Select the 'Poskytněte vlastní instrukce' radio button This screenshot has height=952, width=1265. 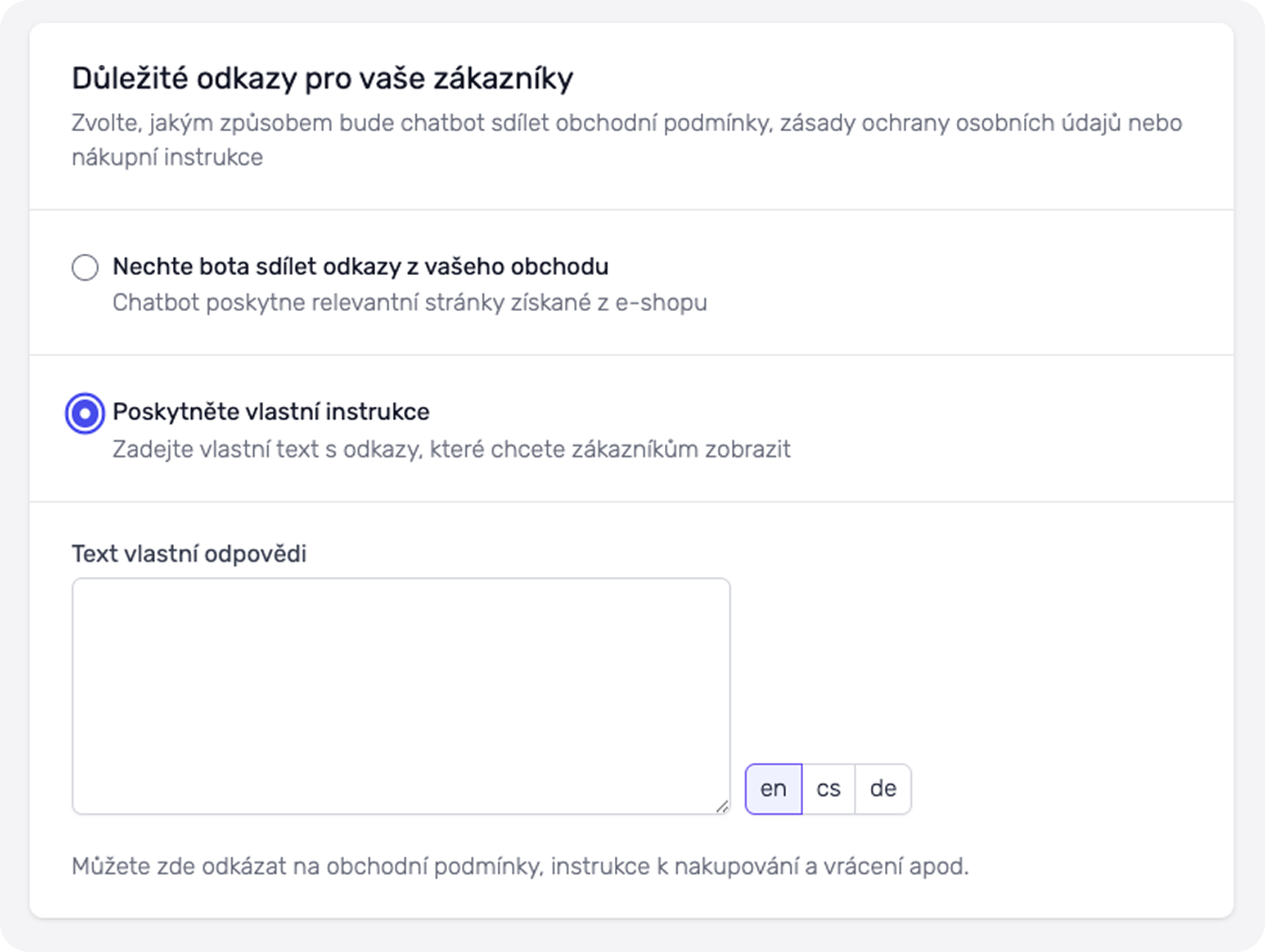pyautogui.click(x=85, y=413)
